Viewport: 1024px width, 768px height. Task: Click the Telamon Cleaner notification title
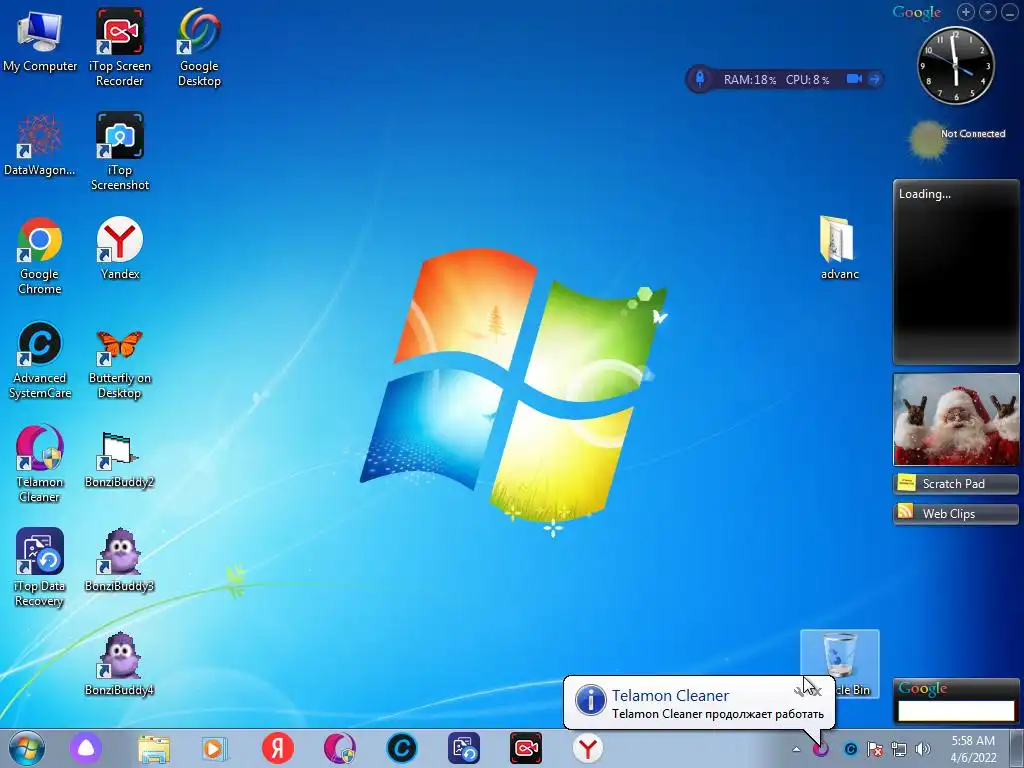coord(670,696)
